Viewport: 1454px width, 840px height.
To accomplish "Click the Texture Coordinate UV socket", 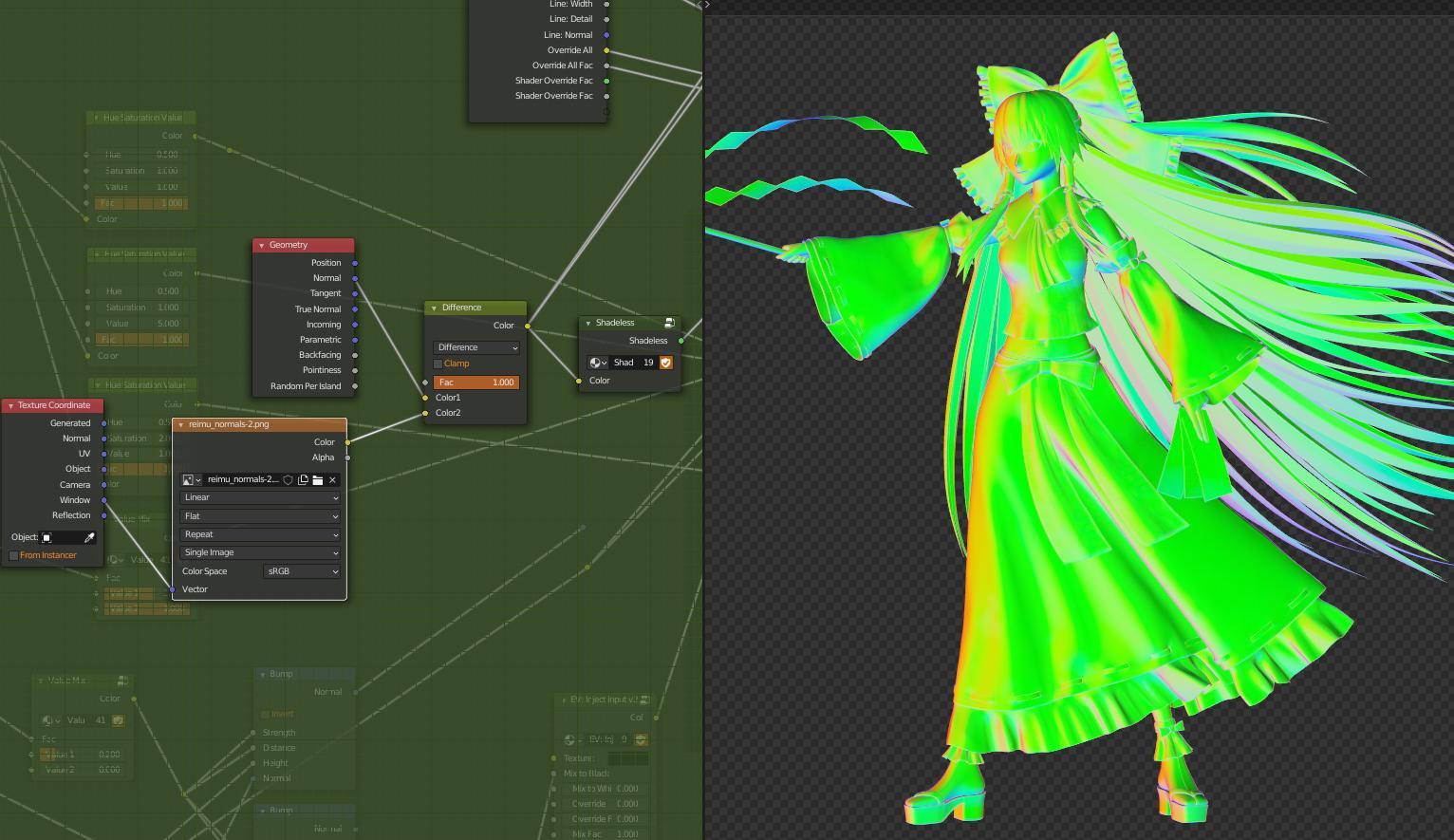I will [x=104, y=454].
